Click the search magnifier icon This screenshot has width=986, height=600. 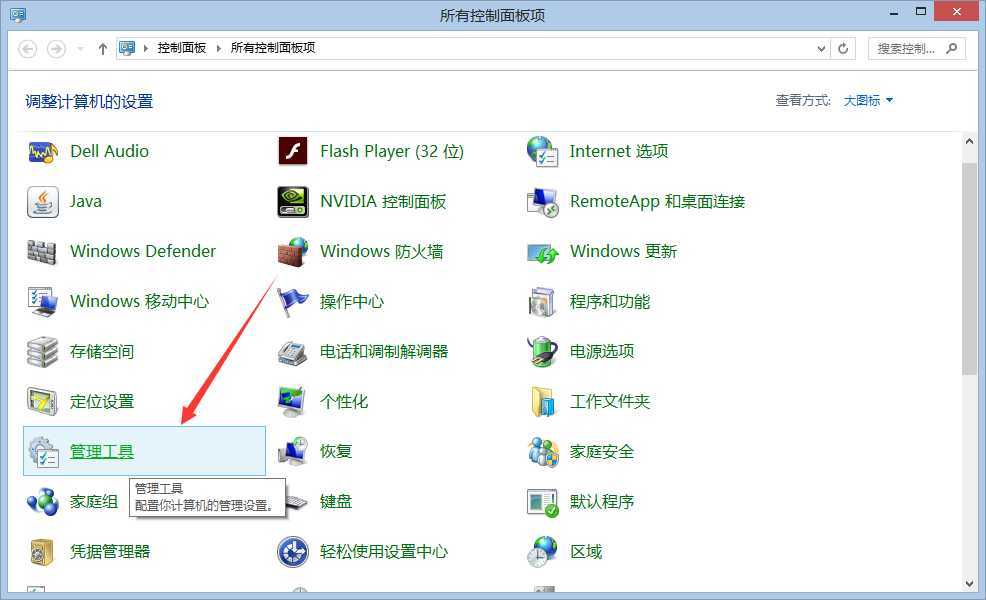pos(952,48)
